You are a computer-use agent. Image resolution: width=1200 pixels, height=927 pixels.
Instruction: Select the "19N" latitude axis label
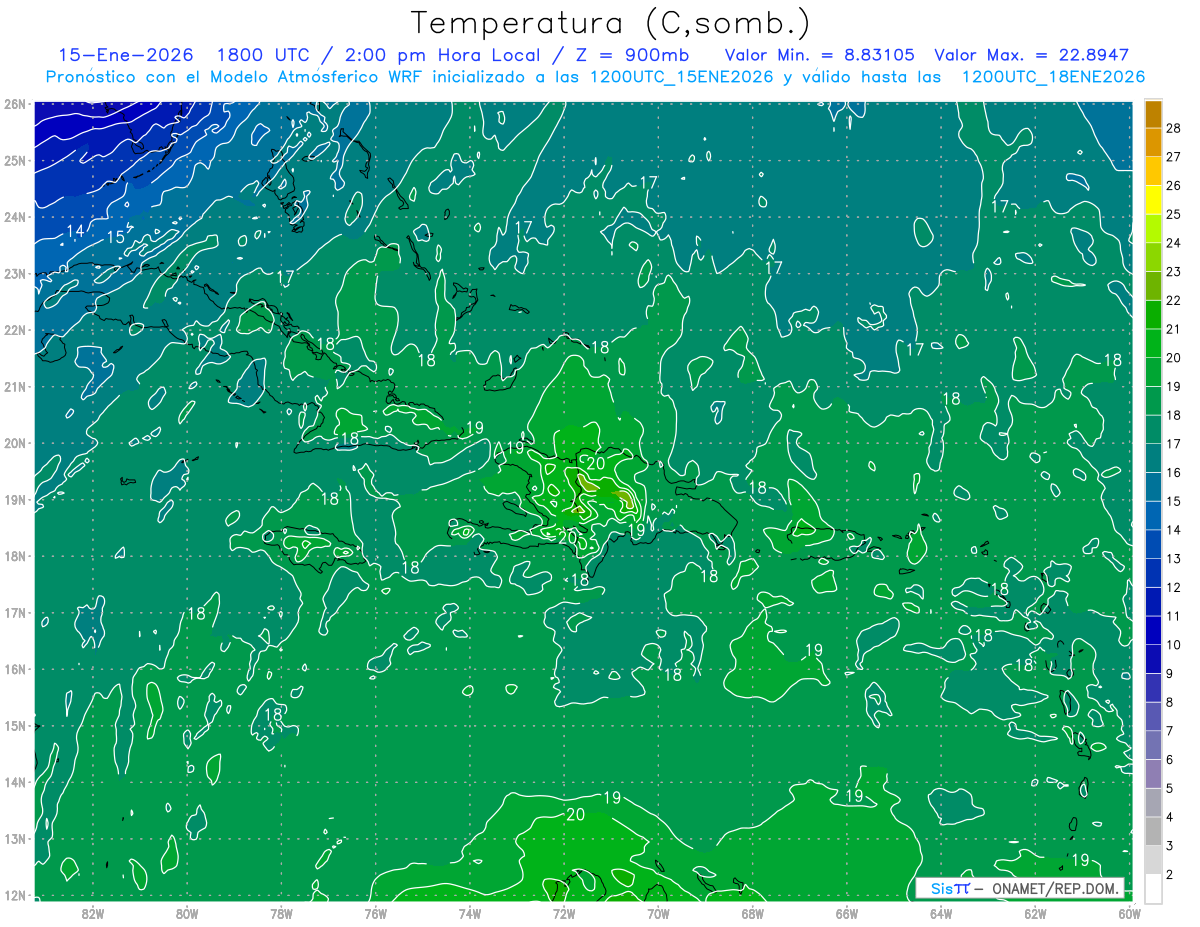coord(14,499)
